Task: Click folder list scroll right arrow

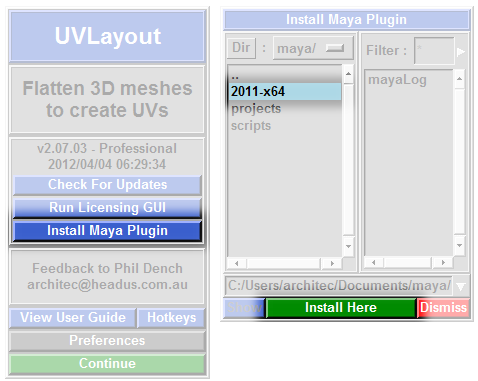Action: (332, 263)
